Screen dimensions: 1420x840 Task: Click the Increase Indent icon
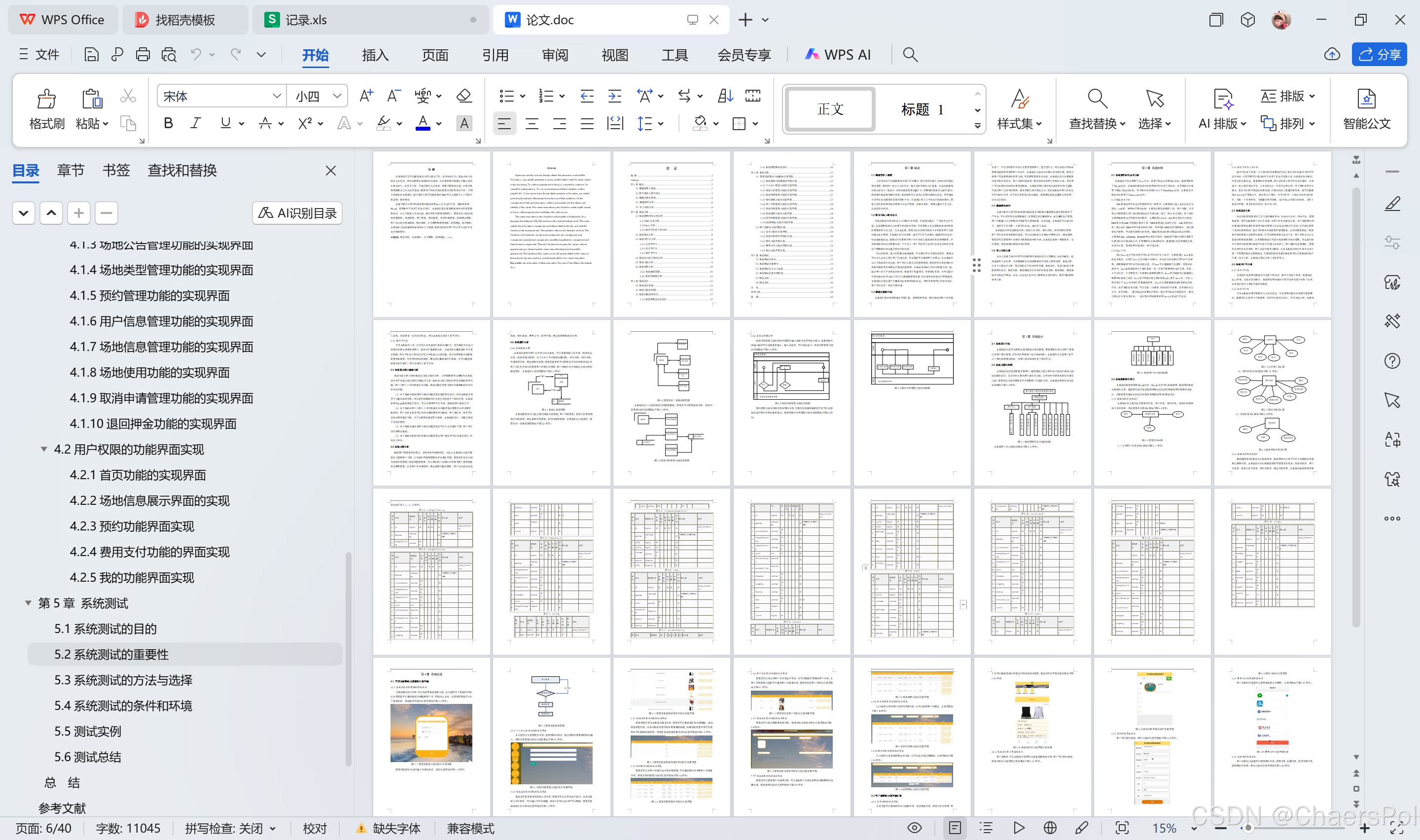point(615,96)
